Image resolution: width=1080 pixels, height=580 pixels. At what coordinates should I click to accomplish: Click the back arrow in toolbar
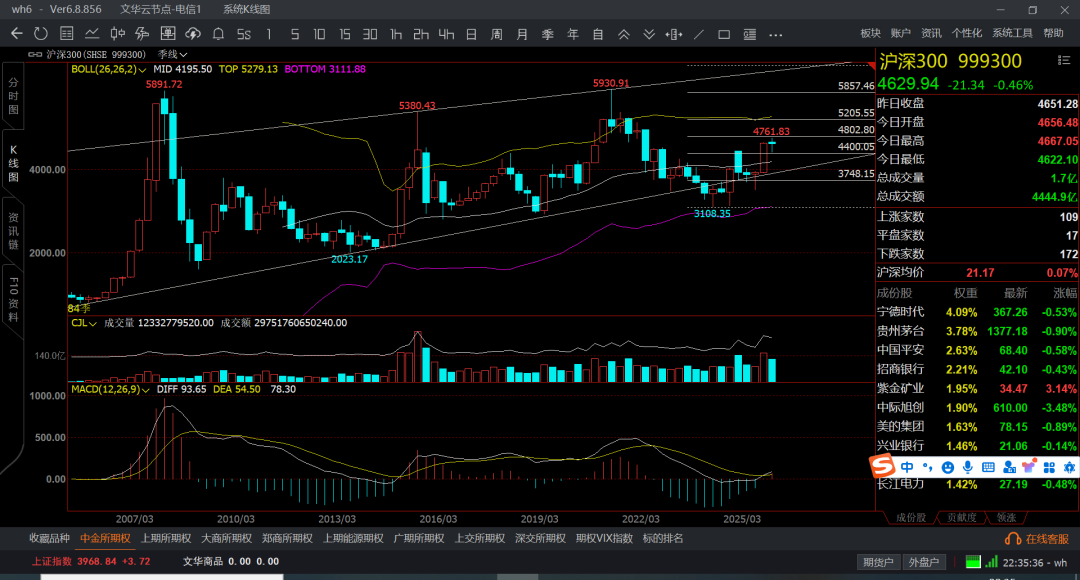pyautogui.click(x=16, y=34)
